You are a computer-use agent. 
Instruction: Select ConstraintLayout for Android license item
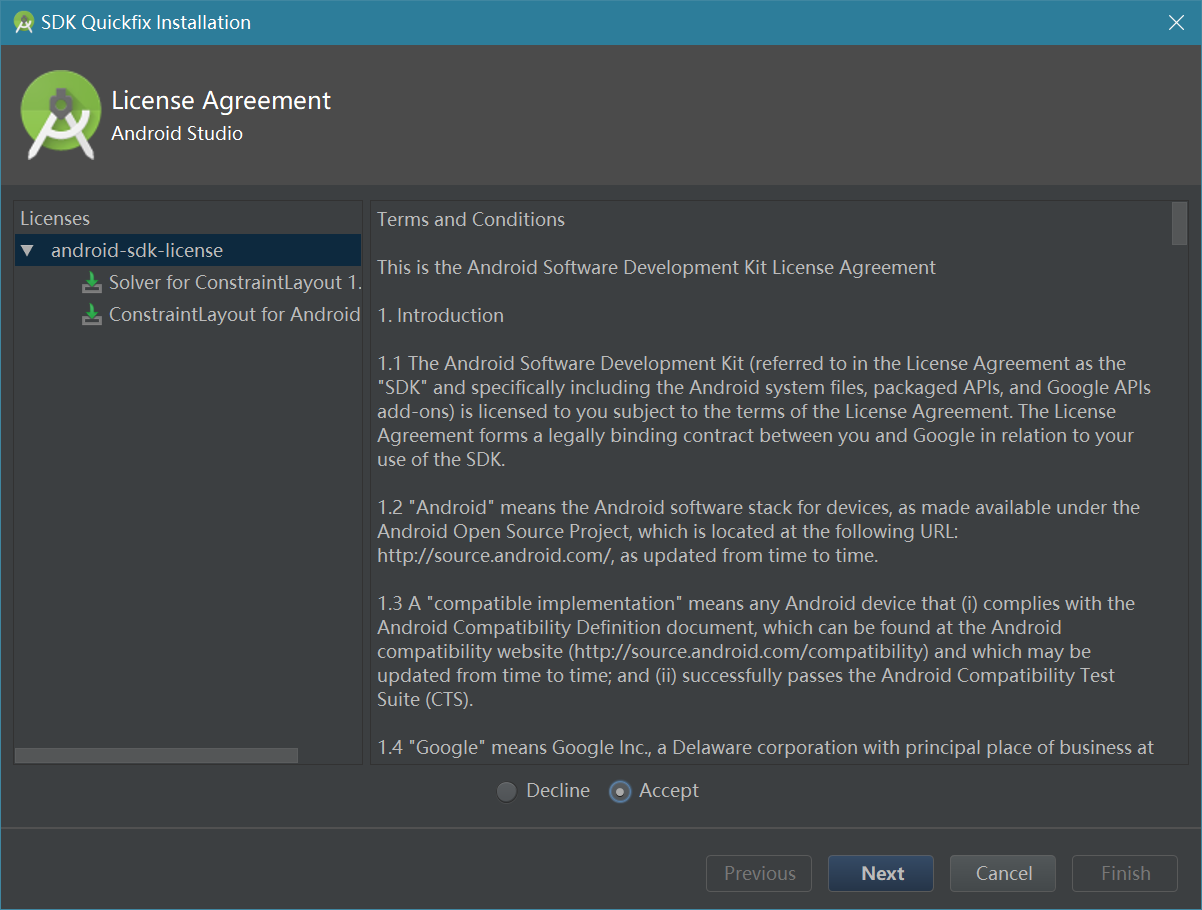click(x=234, y=315)
